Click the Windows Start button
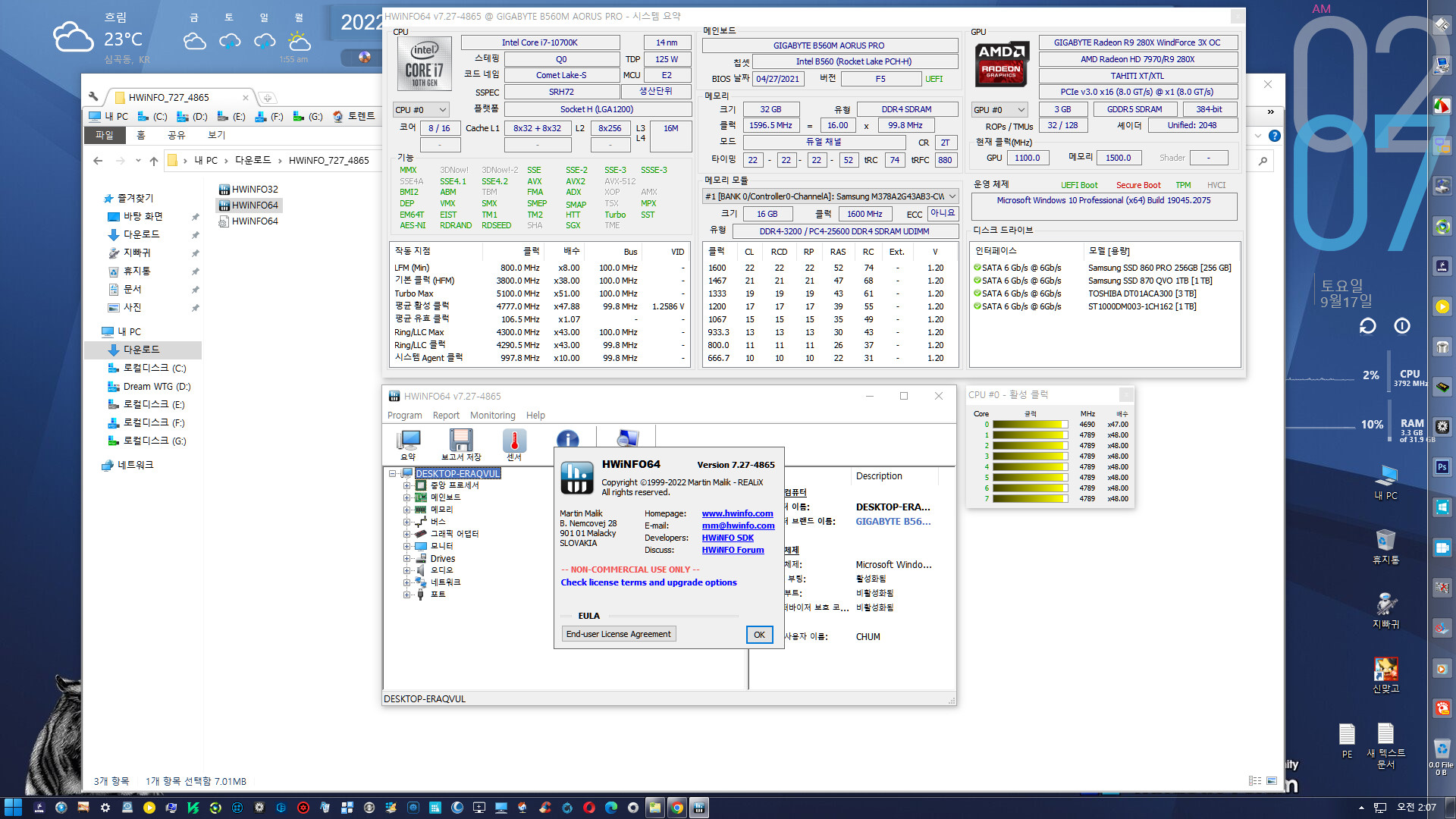This screenshot has height=819, width=1456. pyautogui.click(x=13, y=808)
